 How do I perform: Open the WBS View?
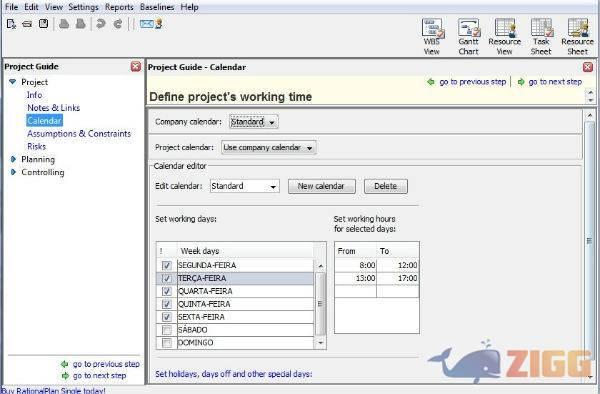432,37
